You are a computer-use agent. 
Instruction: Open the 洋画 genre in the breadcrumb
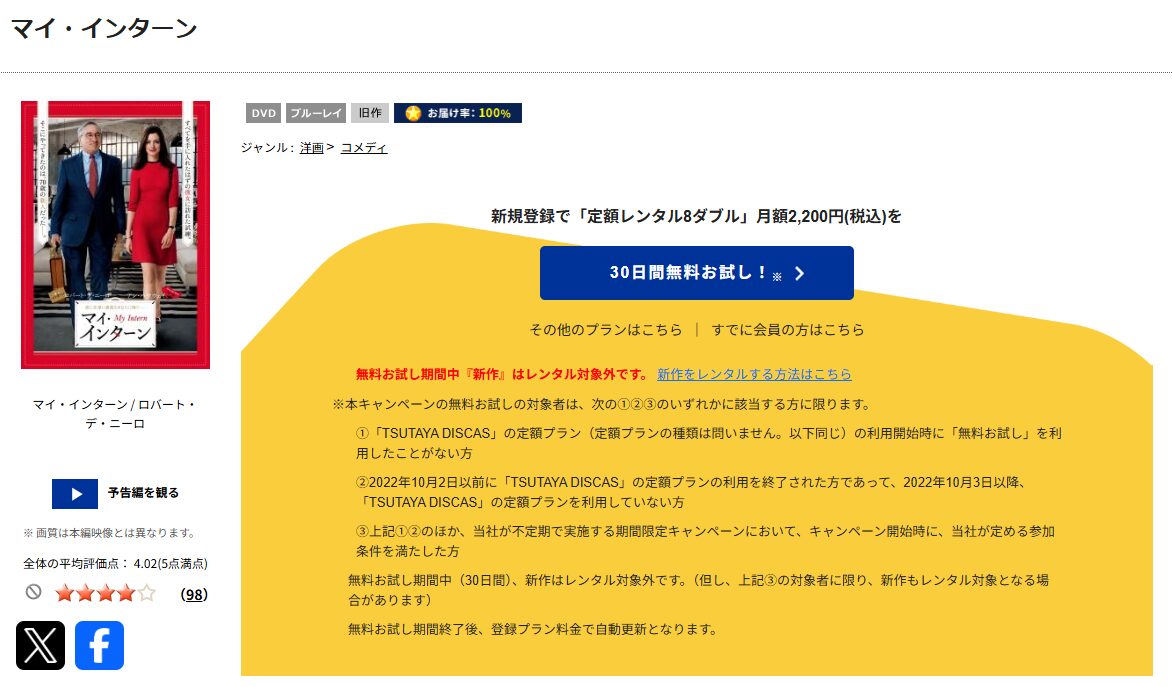(x=312, y=146)
